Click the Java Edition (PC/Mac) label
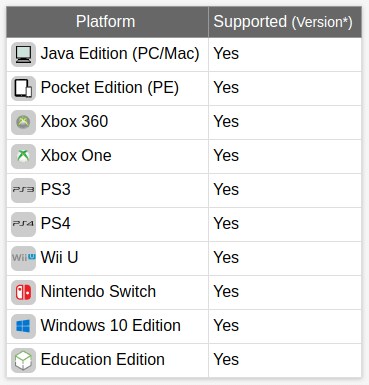Screen dimensions: 369x385 [x=120, y=54]
